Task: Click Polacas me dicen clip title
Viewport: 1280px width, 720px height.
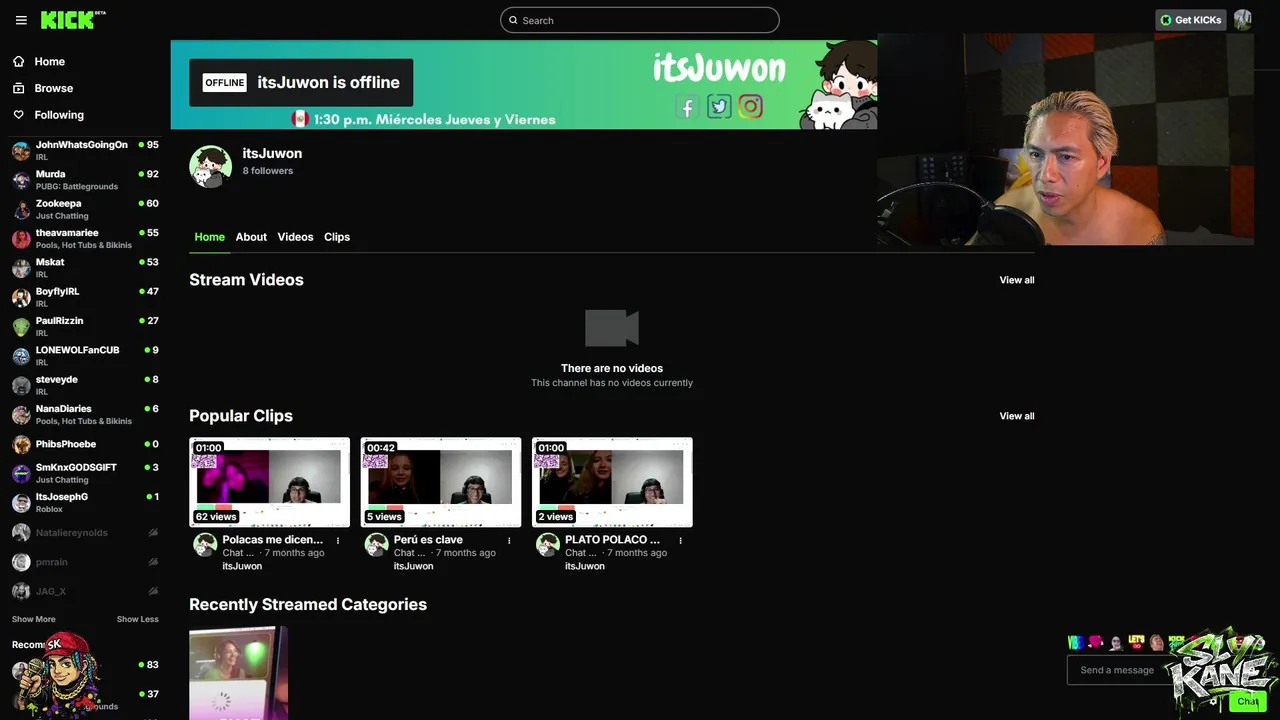Action: tap(272, 540)
